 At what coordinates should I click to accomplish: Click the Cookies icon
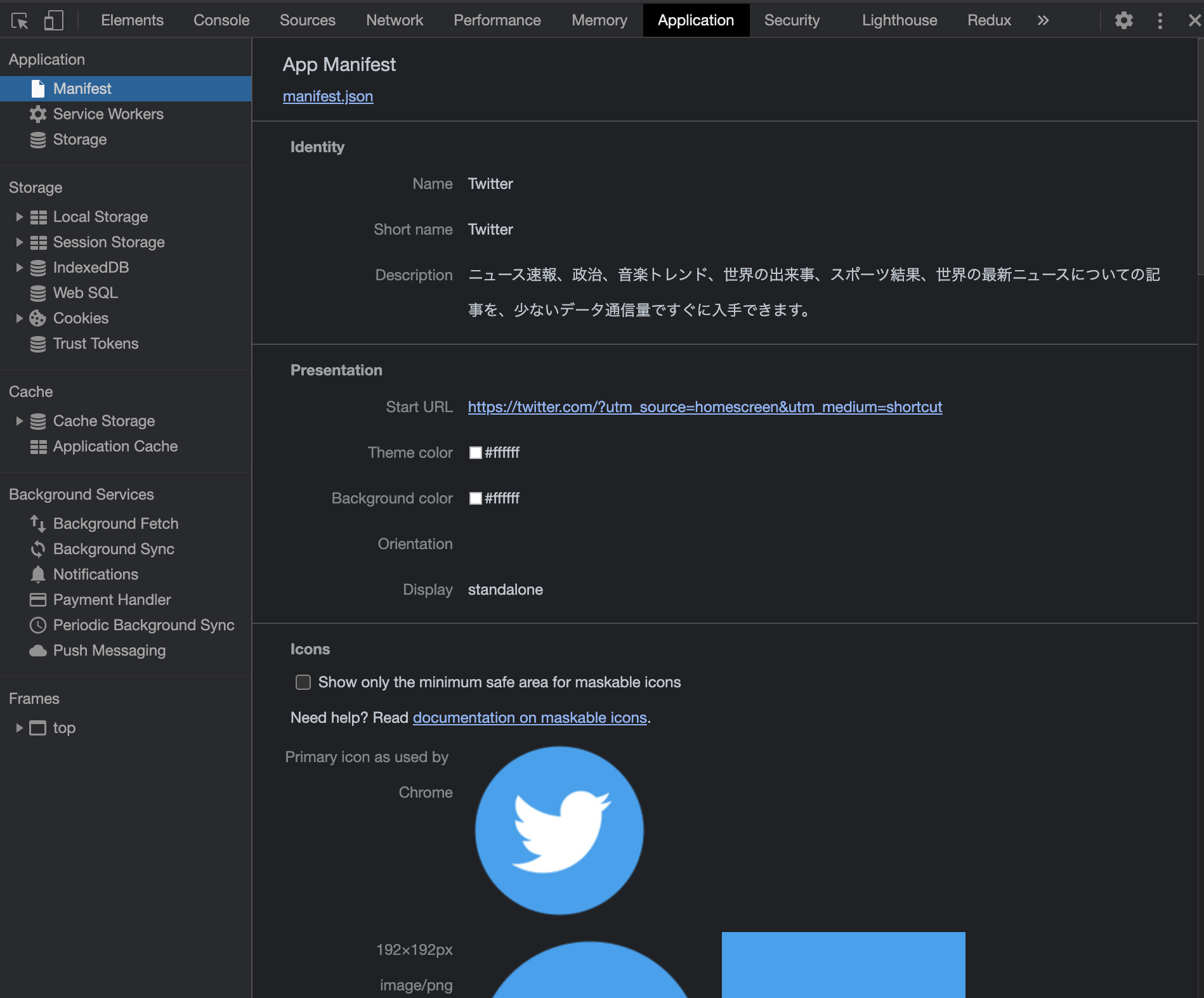[38, 318]
